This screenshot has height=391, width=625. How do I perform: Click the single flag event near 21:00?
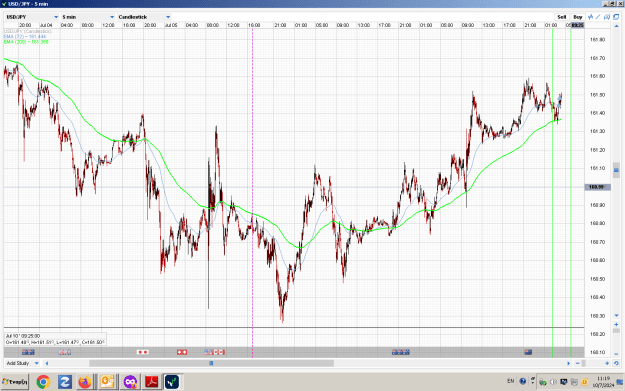click(x=528, y=352)
